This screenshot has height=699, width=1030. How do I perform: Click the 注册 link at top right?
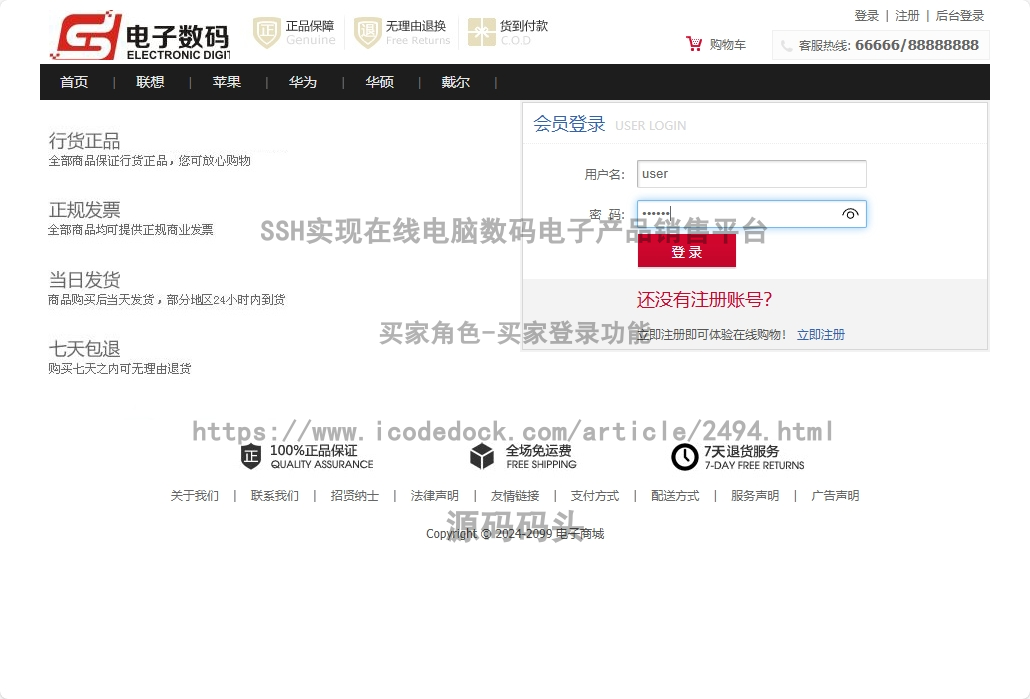click(907, 16)
